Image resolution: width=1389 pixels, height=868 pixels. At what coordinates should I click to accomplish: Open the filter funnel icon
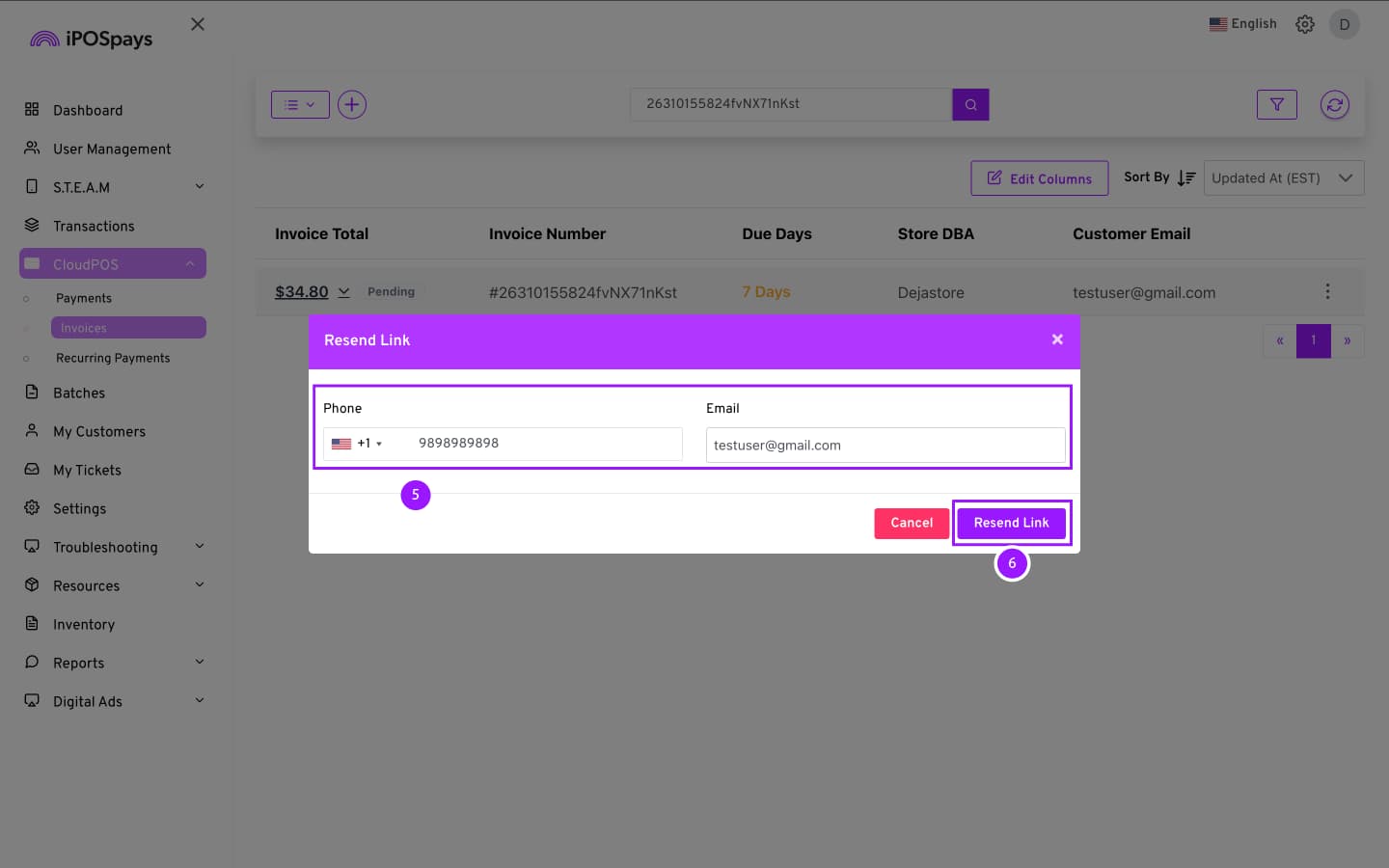click(x=1276, y=104)
